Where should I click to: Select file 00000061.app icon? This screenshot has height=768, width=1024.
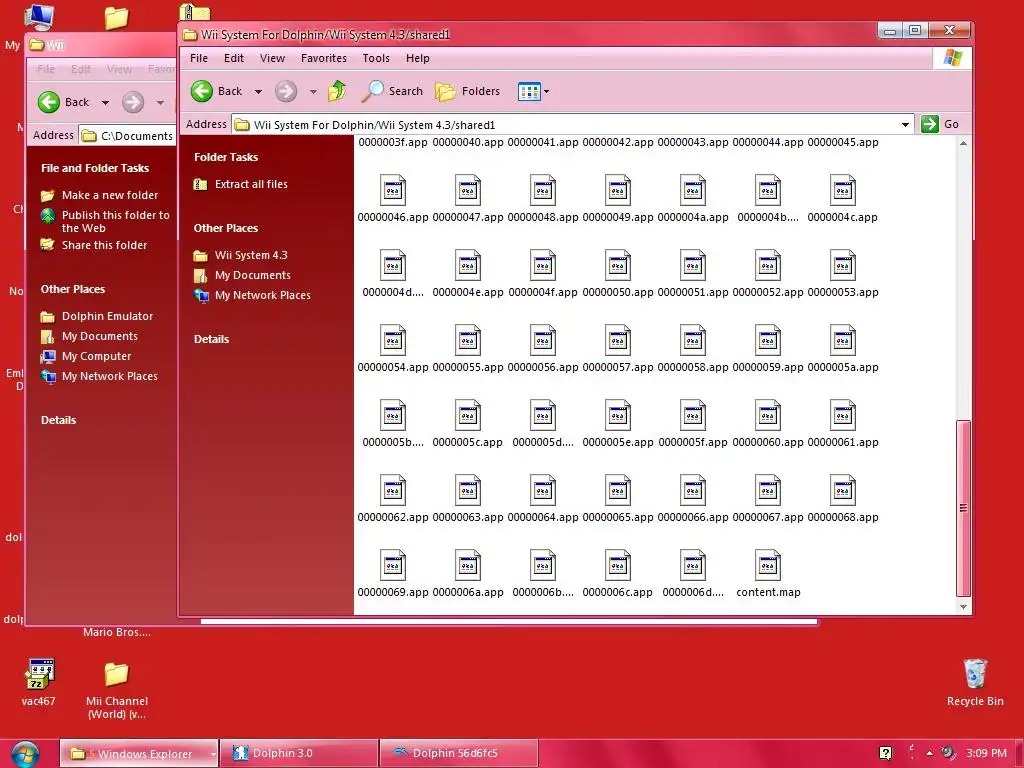[843, 416]
